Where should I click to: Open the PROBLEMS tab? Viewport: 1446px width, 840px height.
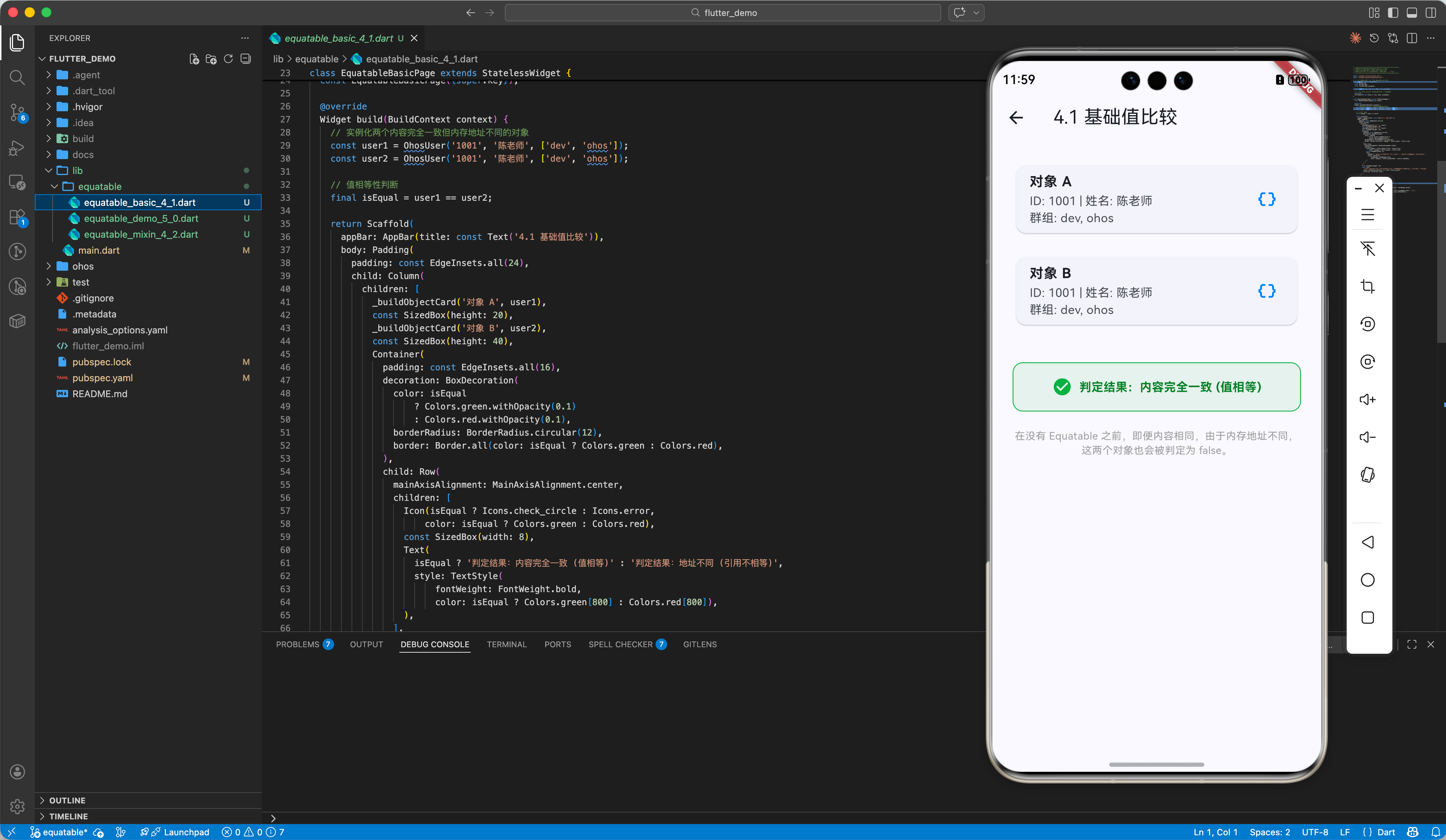[297, 644]
